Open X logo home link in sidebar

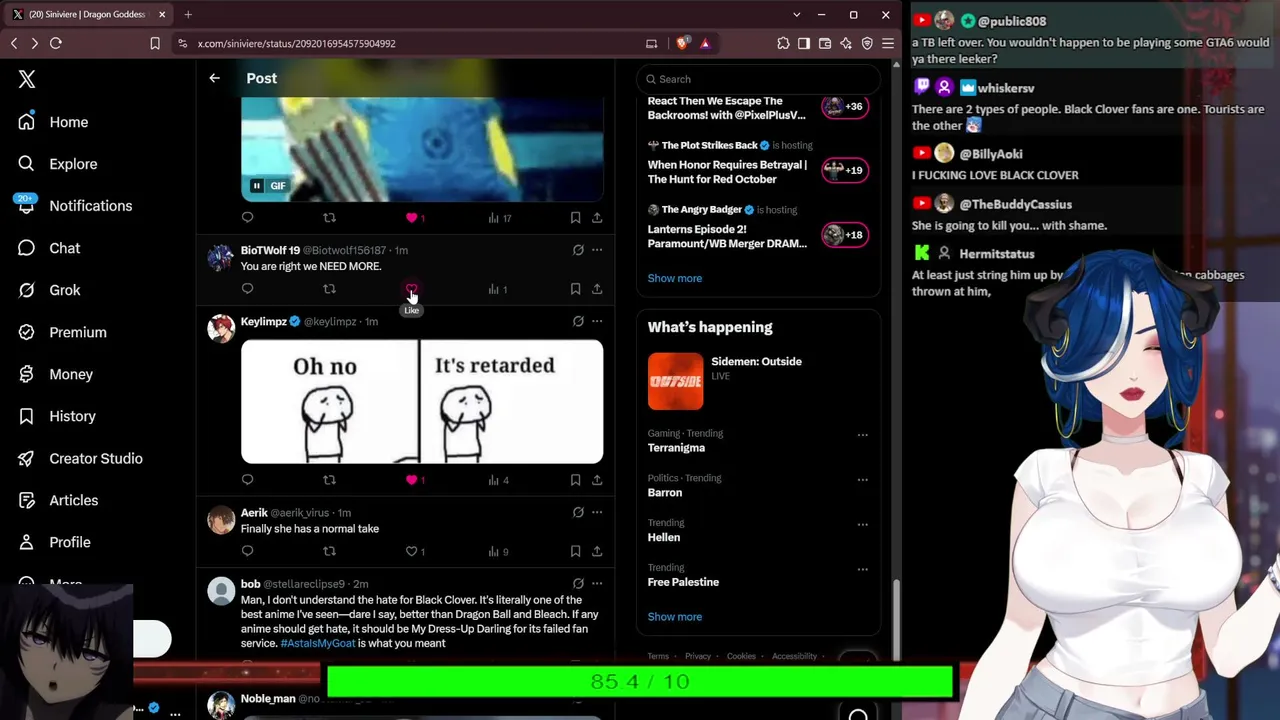[27, 80]
